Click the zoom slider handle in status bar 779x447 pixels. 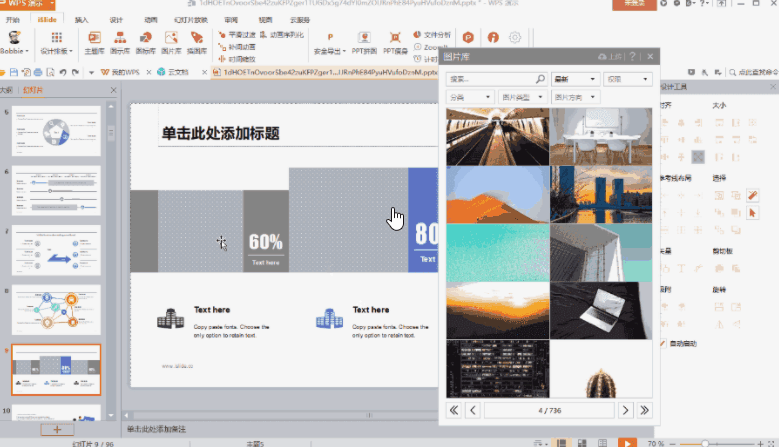704,444
